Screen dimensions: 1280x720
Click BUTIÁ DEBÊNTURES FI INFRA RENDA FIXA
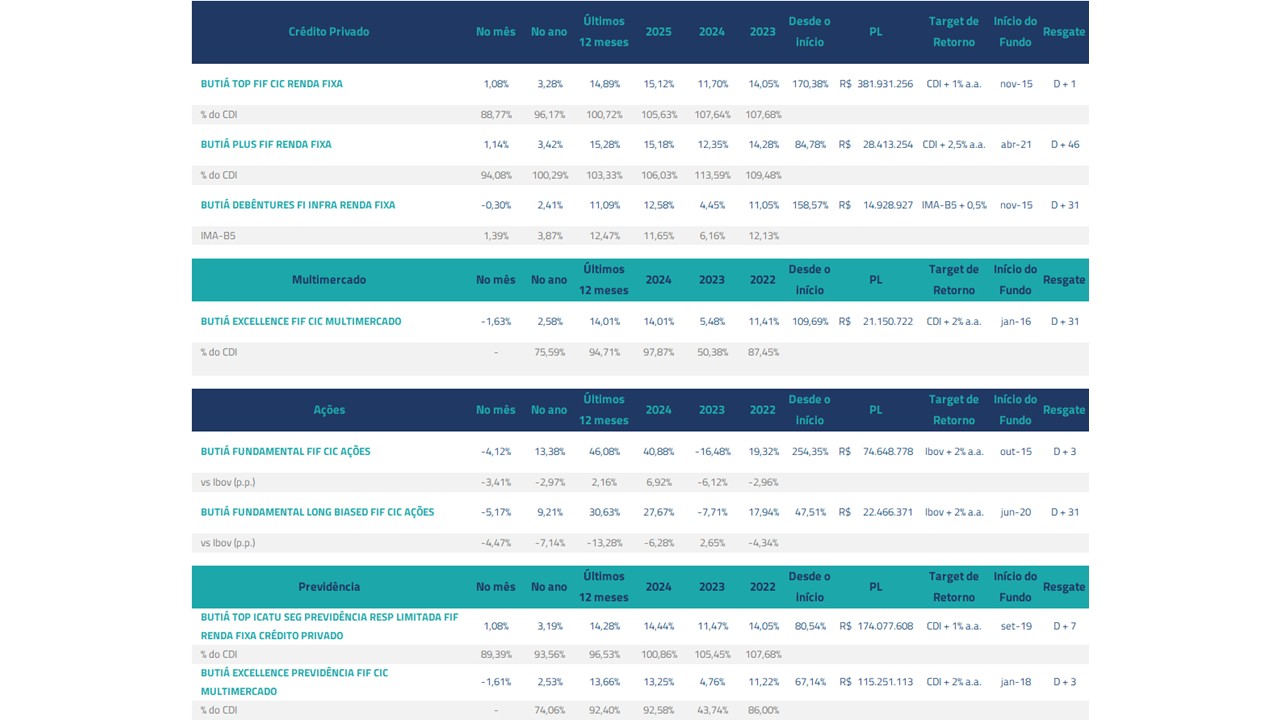297,205
